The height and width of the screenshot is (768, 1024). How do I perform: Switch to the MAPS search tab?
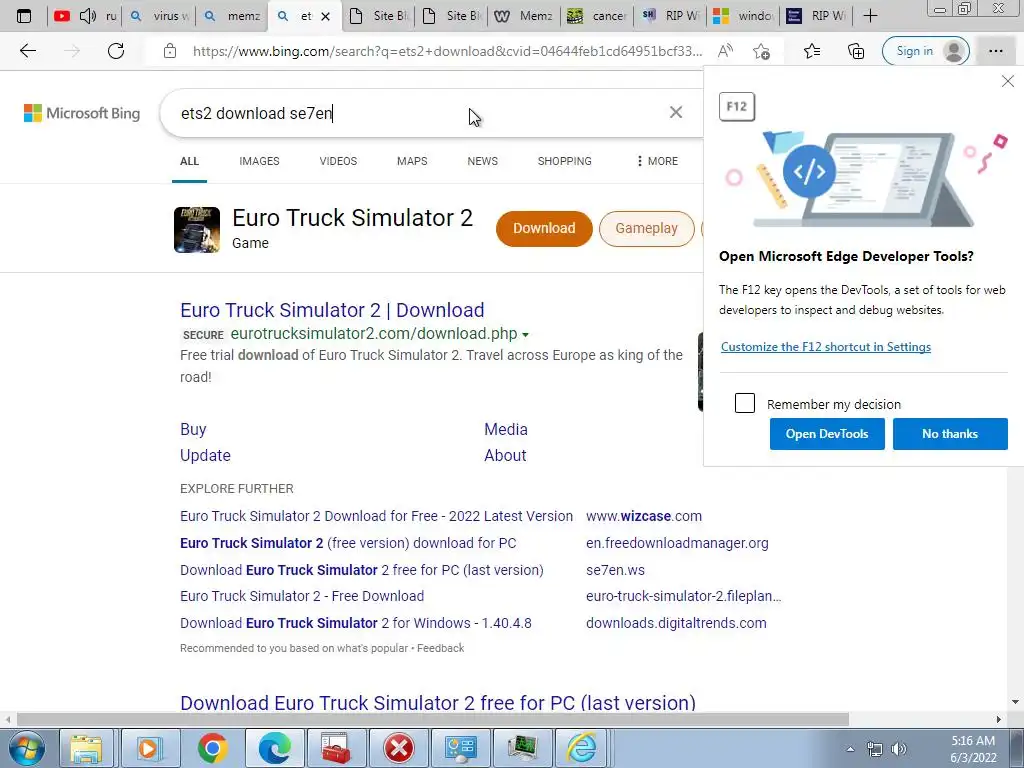[x=412, y=161]
